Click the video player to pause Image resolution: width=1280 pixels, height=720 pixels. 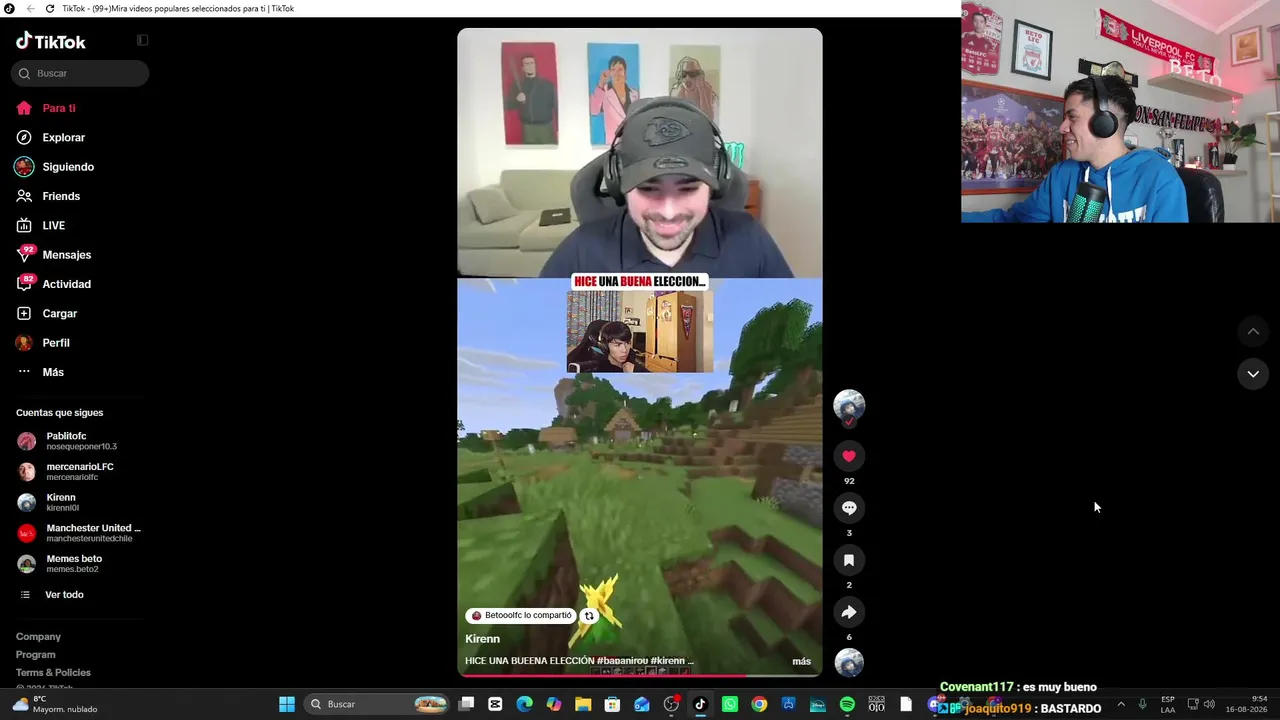tap(640, 352)
